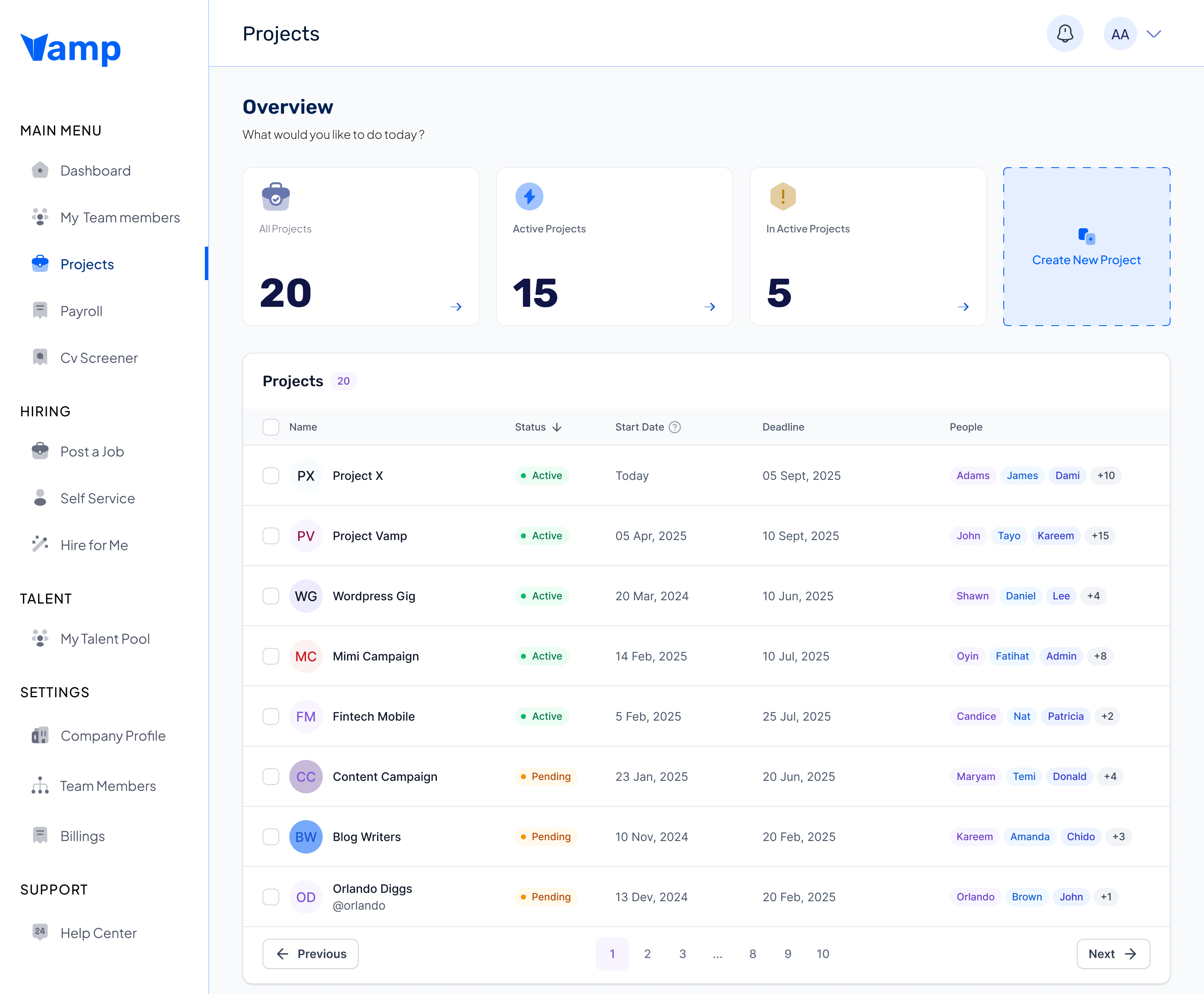Click the Pending status on Content Campaign
1204x994 pixels.
546,776
